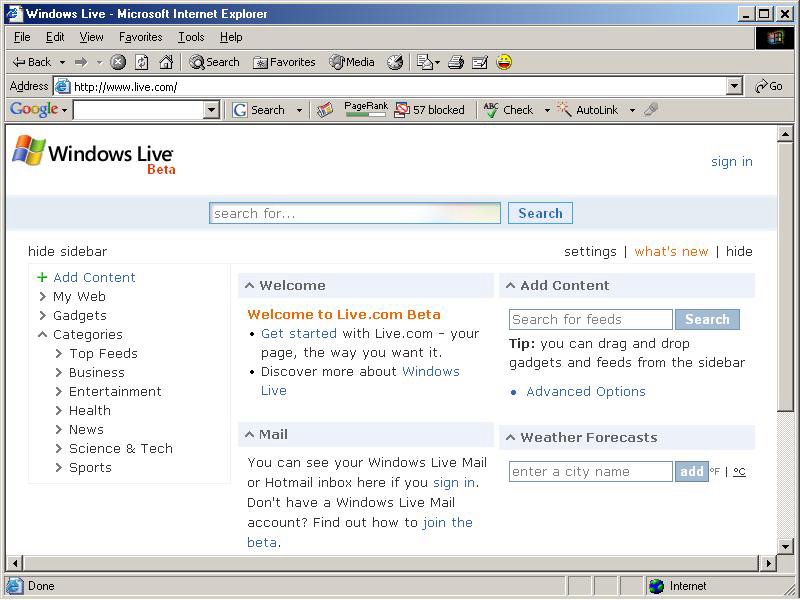Switch weather units to °C

[x=739, y=471]
